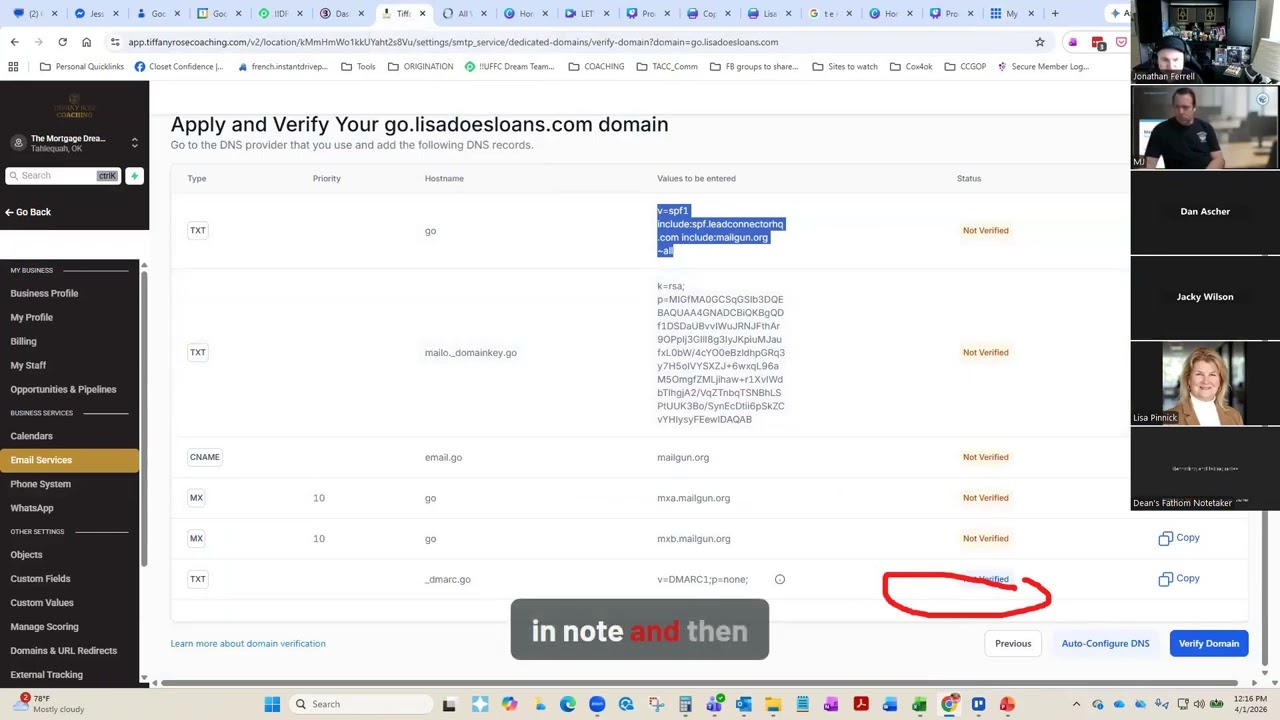Open Business Profile in sidebar
Screen dimensions: 1280x720
point(44,293)
